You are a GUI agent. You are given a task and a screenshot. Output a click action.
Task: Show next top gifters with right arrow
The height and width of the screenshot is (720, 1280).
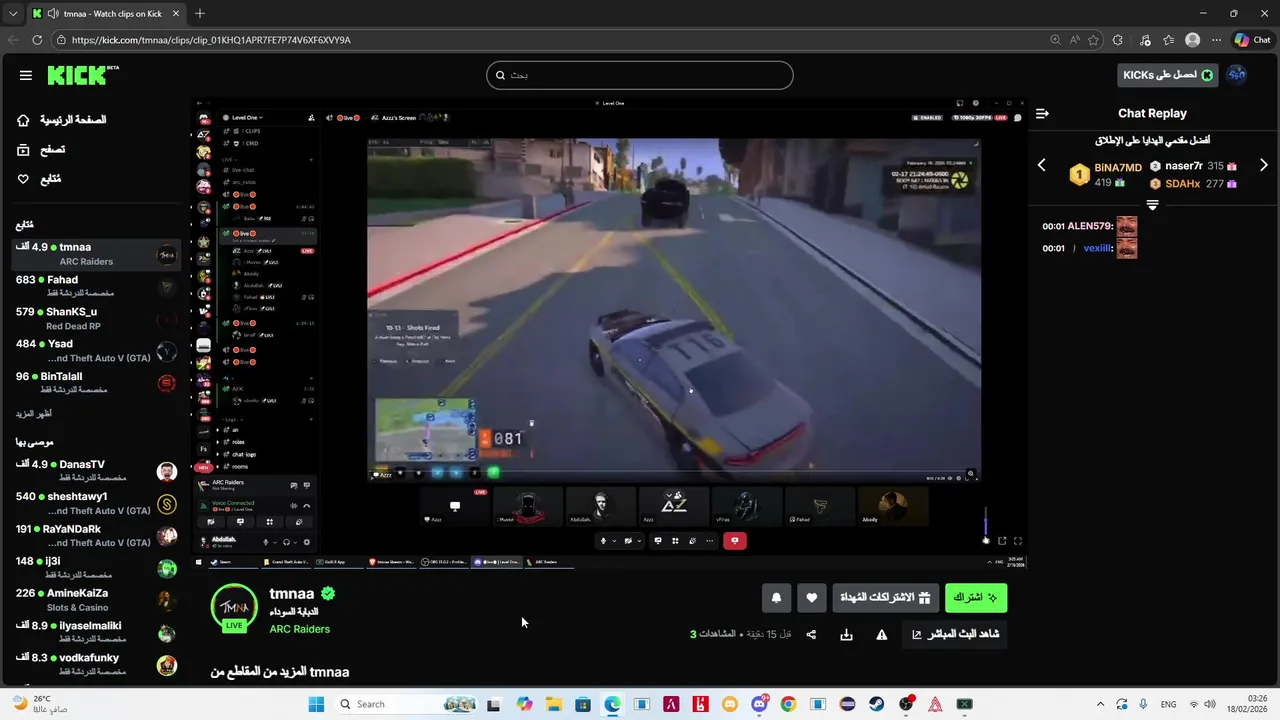pos(1264,165)
